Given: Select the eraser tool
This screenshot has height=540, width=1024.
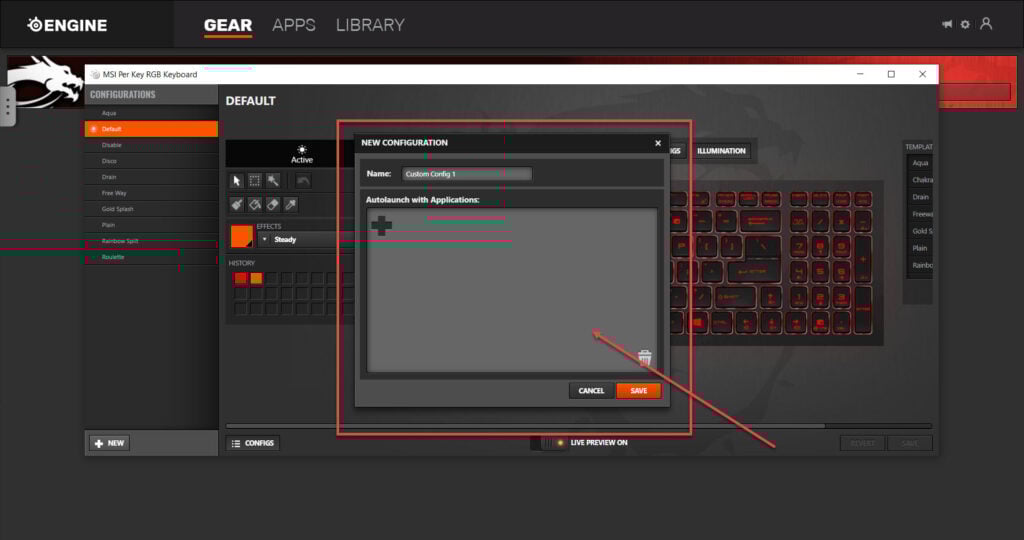Looking at the screenshot, I should [x=273, y=204].
